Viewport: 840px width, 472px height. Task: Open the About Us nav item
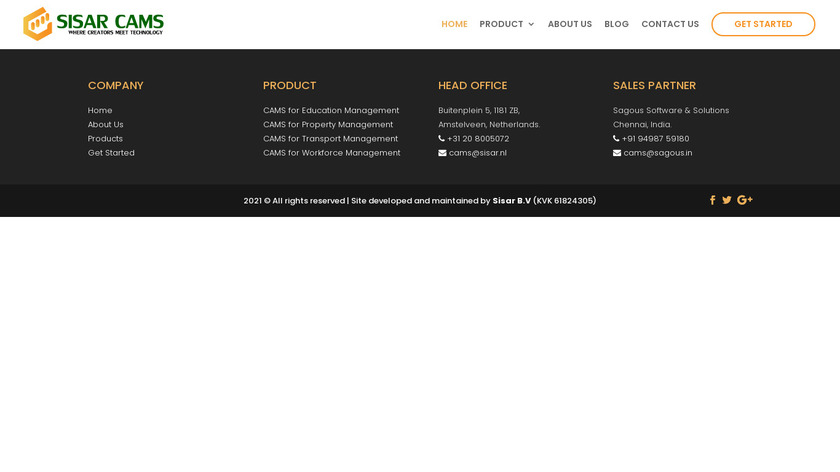569,24
